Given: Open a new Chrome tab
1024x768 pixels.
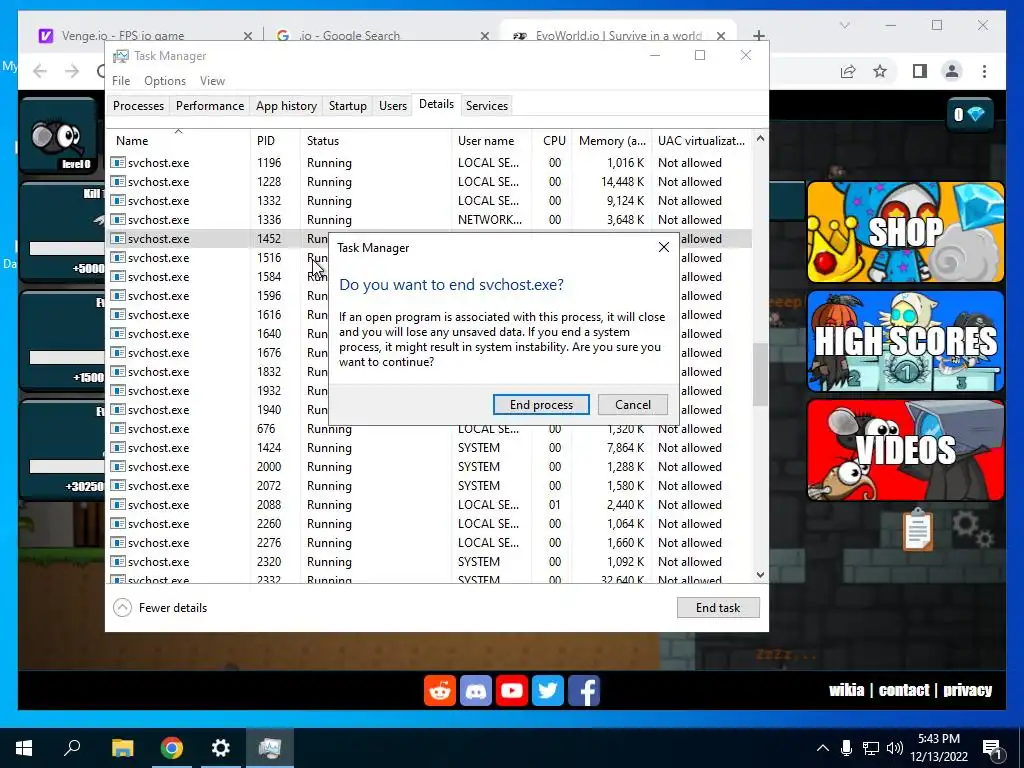Looking at the screenshot, I should 758,35.
